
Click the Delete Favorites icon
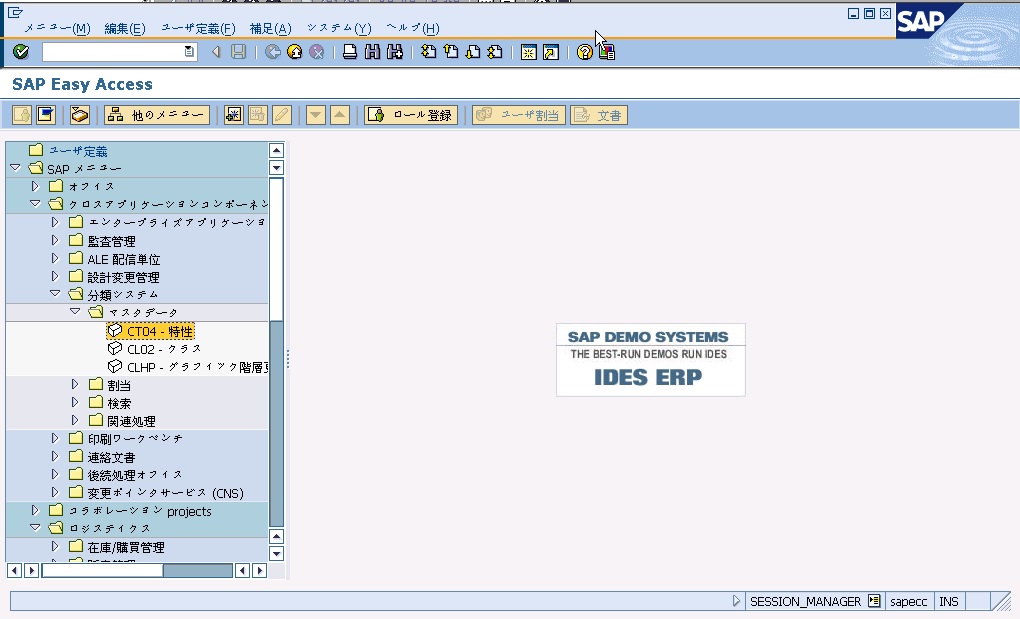coord(258,115)
